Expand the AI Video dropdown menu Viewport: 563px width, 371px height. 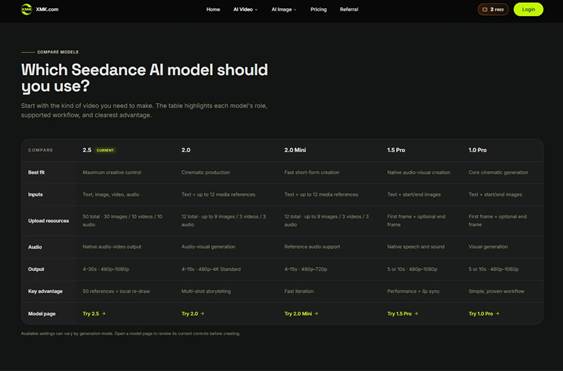click(x=245, y=9)
